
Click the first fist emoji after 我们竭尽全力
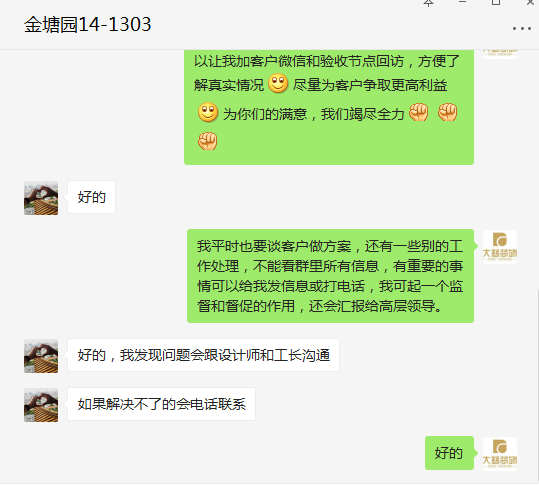tap(418, 112)
